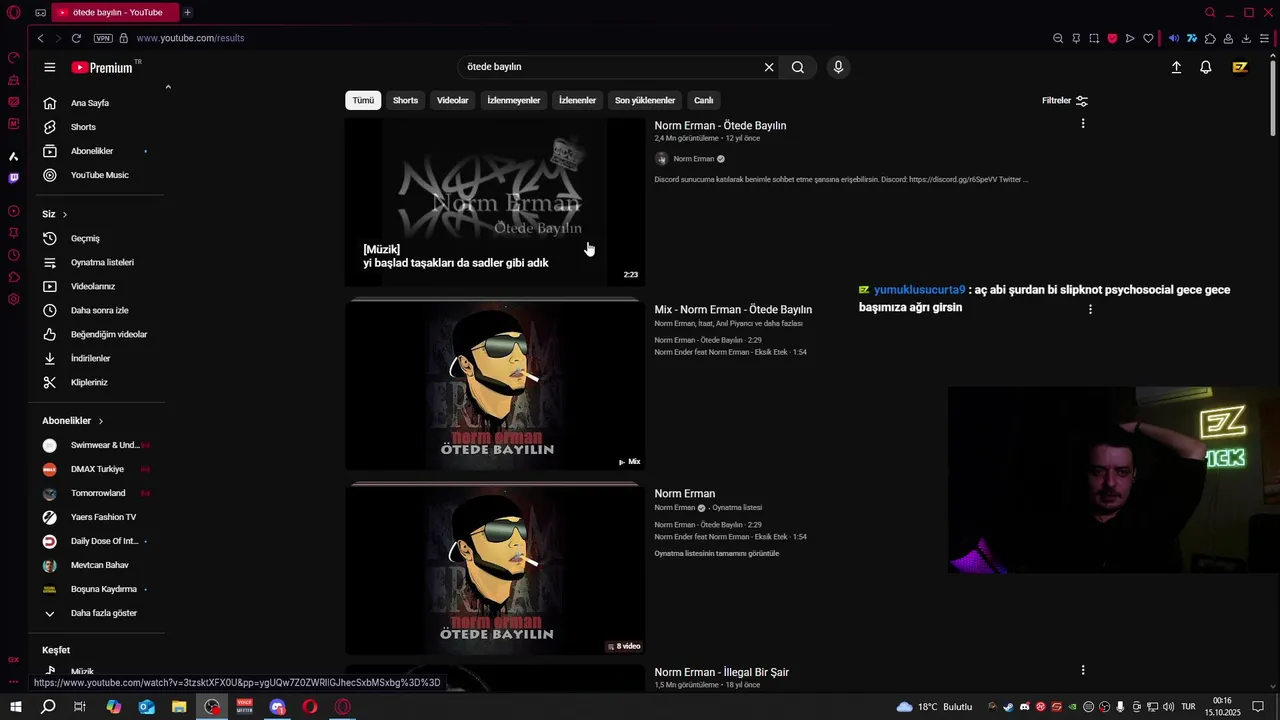Expand Daha fazla göster subscriptions
1280x720 pixels.
(x=99, y=613)
